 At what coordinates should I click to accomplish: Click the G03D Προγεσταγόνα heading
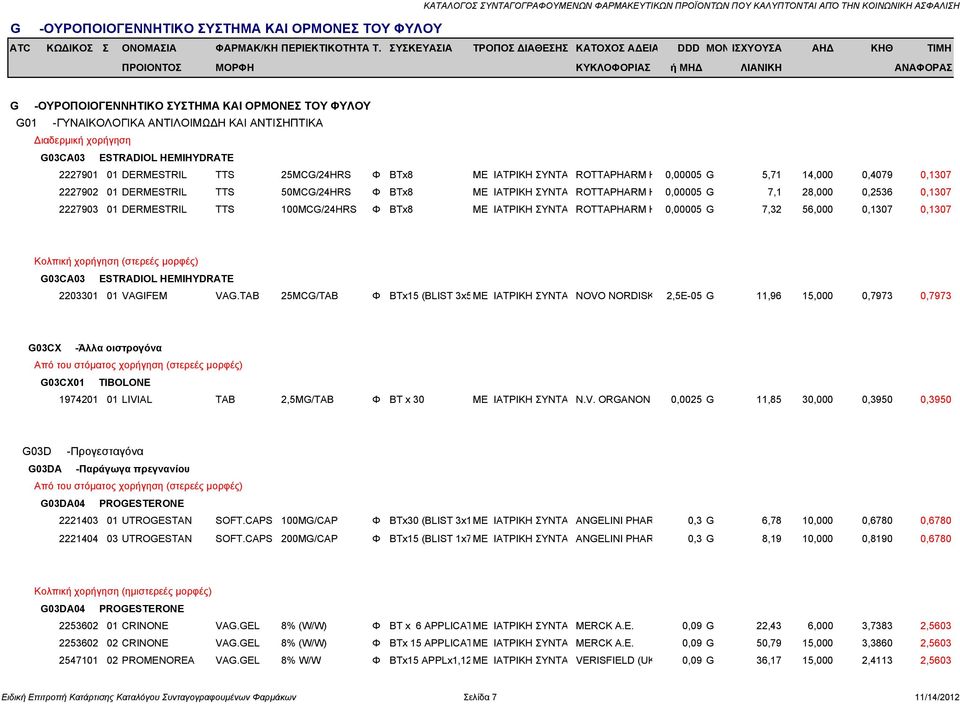pos(83,452)
